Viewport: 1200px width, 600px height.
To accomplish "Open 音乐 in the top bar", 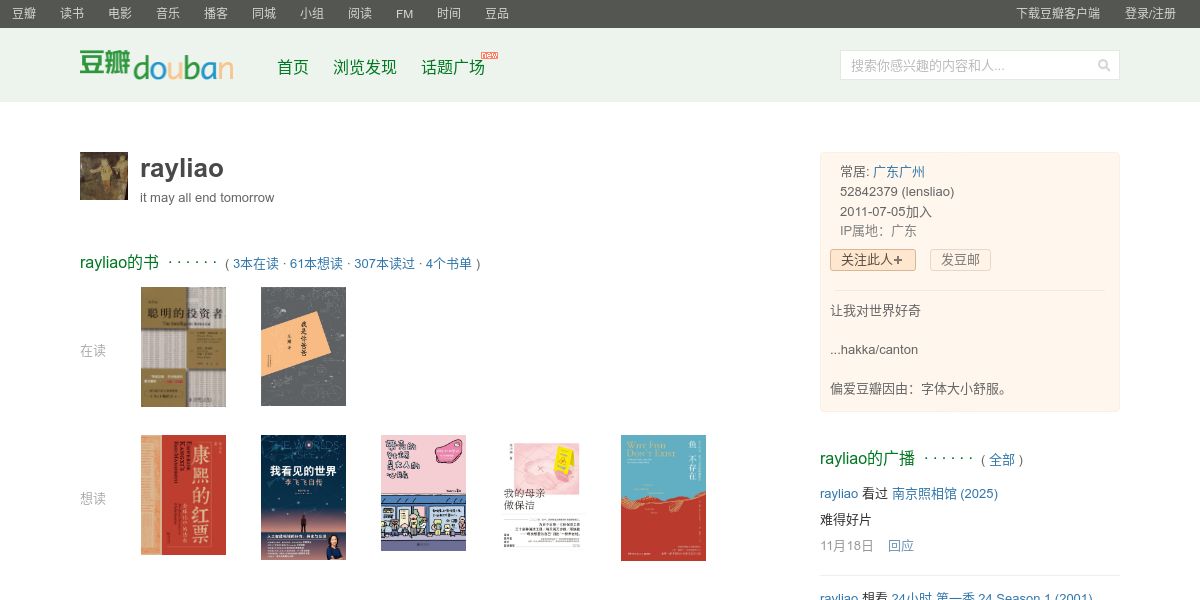I will tap(168, 13).
